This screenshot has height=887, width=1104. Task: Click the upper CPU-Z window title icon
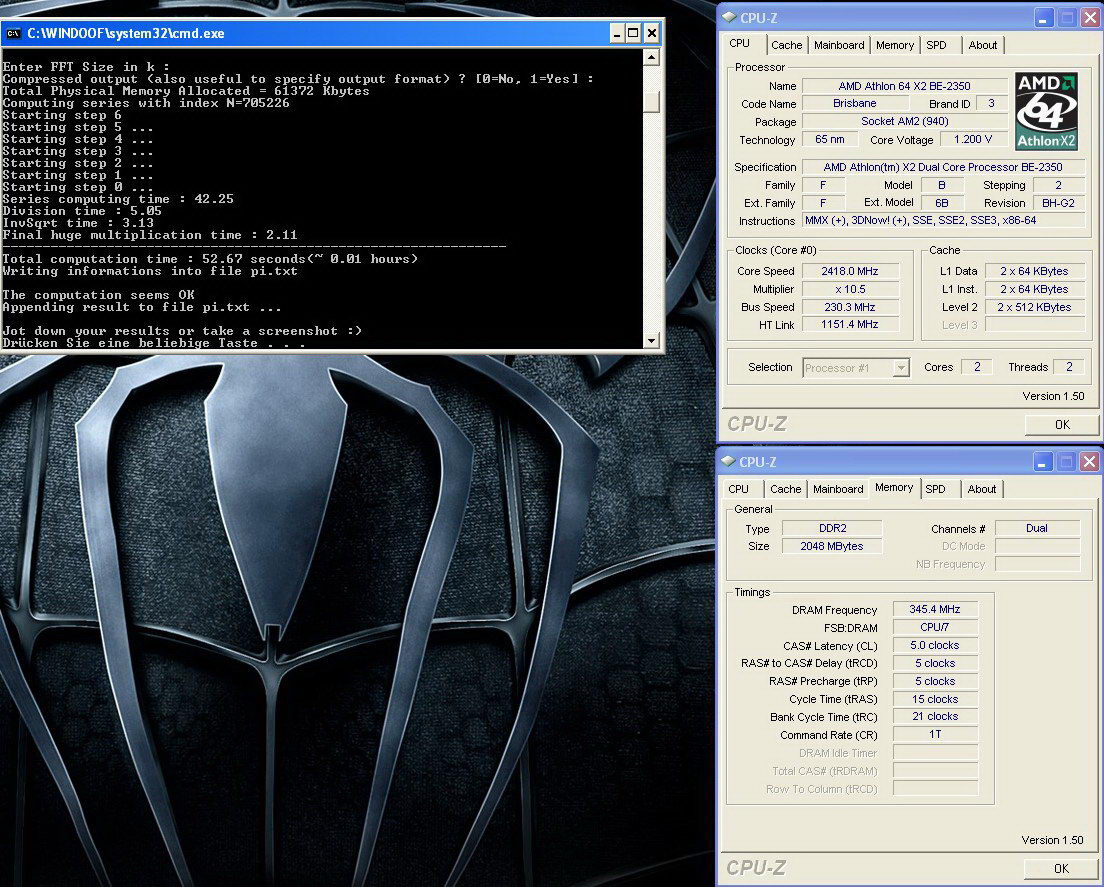[729, 18]
